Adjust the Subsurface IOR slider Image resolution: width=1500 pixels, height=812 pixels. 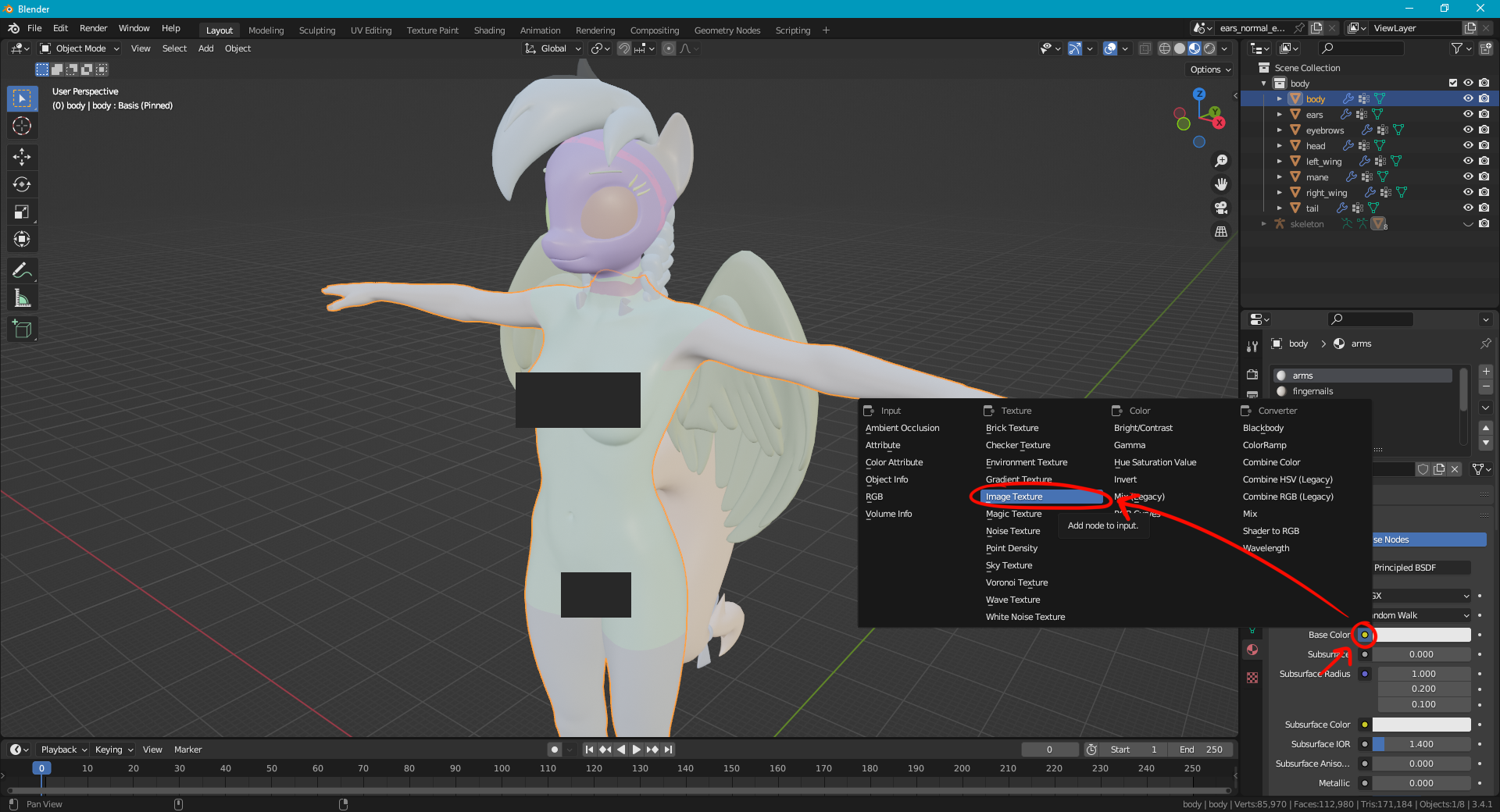pos(1421,744)
